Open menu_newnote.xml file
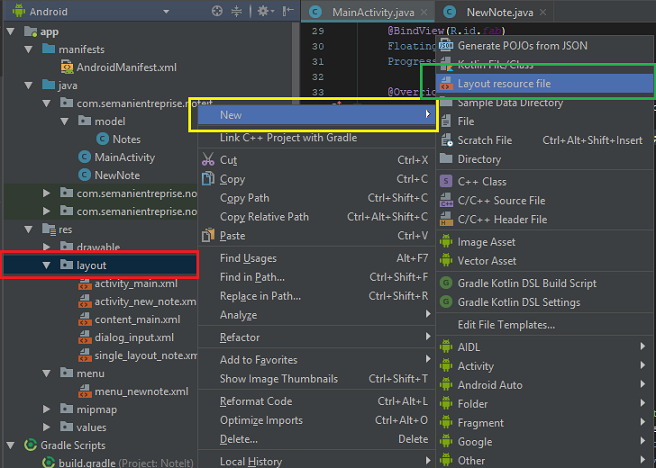Viewport: 656px width, 468px height. (133, 391)
